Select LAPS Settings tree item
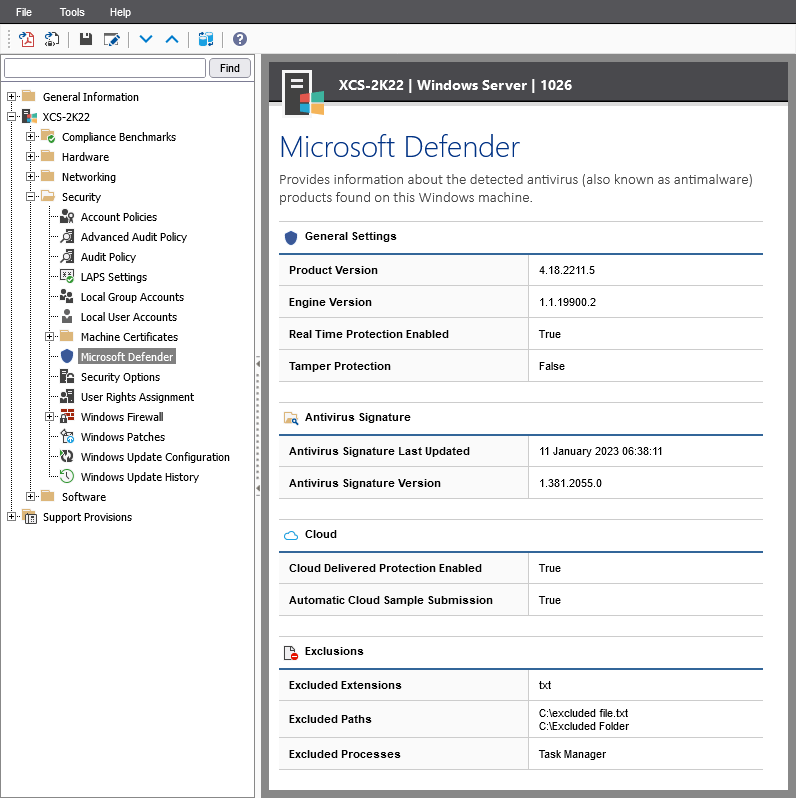This screenshot has width=796, height=798. coord(114,277)
